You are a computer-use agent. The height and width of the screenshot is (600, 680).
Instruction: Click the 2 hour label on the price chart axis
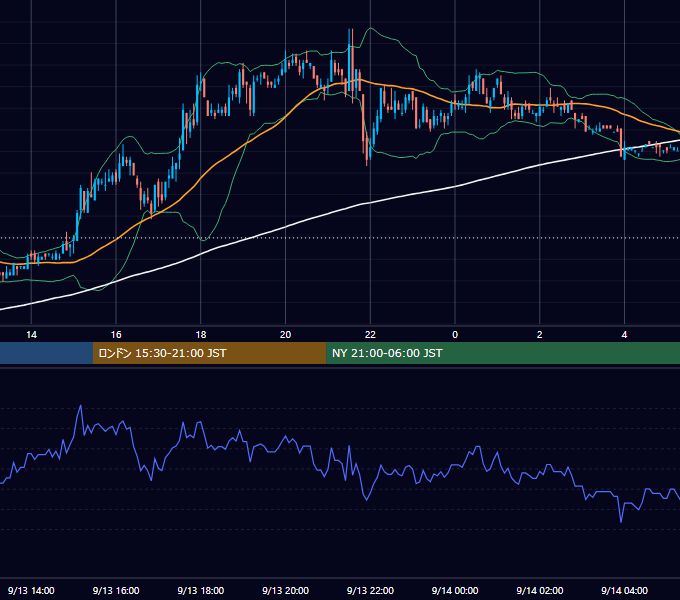[539, 335]
